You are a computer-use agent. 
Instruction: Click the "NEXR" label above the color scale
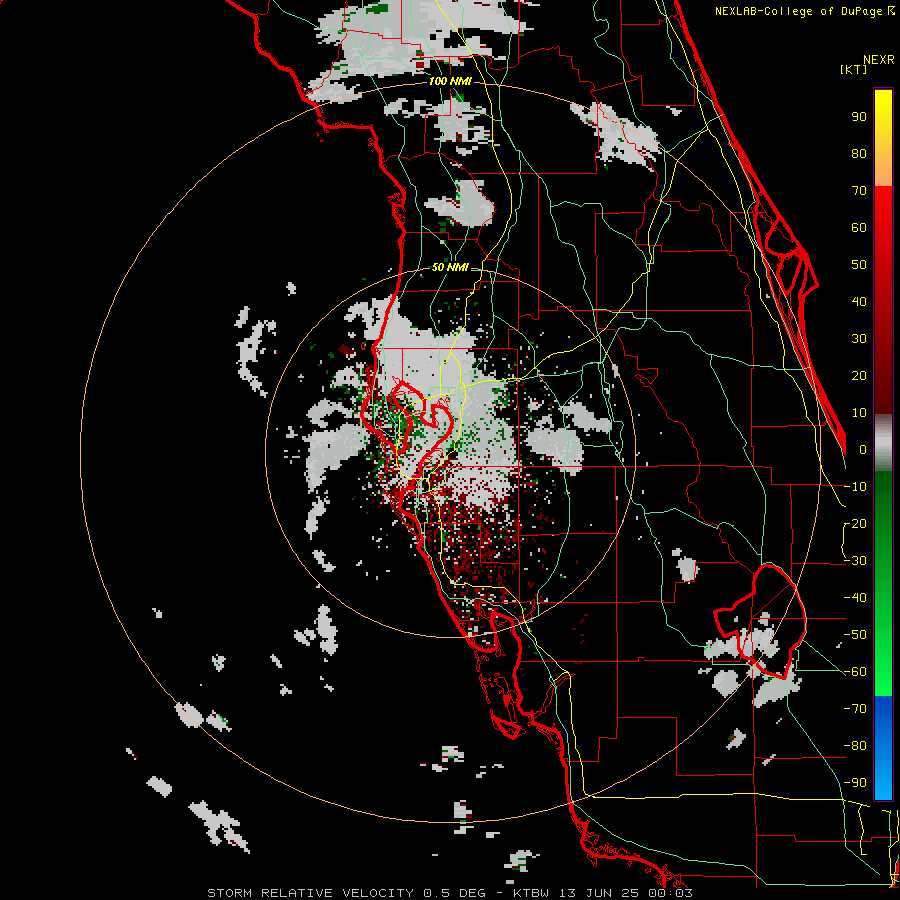879,60
